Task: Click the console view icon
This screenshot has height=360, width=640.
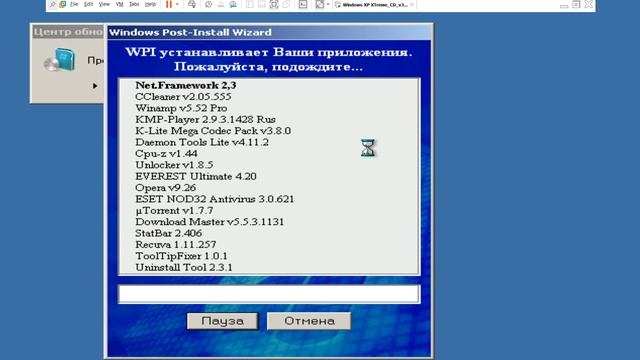Action: point(303,4)
